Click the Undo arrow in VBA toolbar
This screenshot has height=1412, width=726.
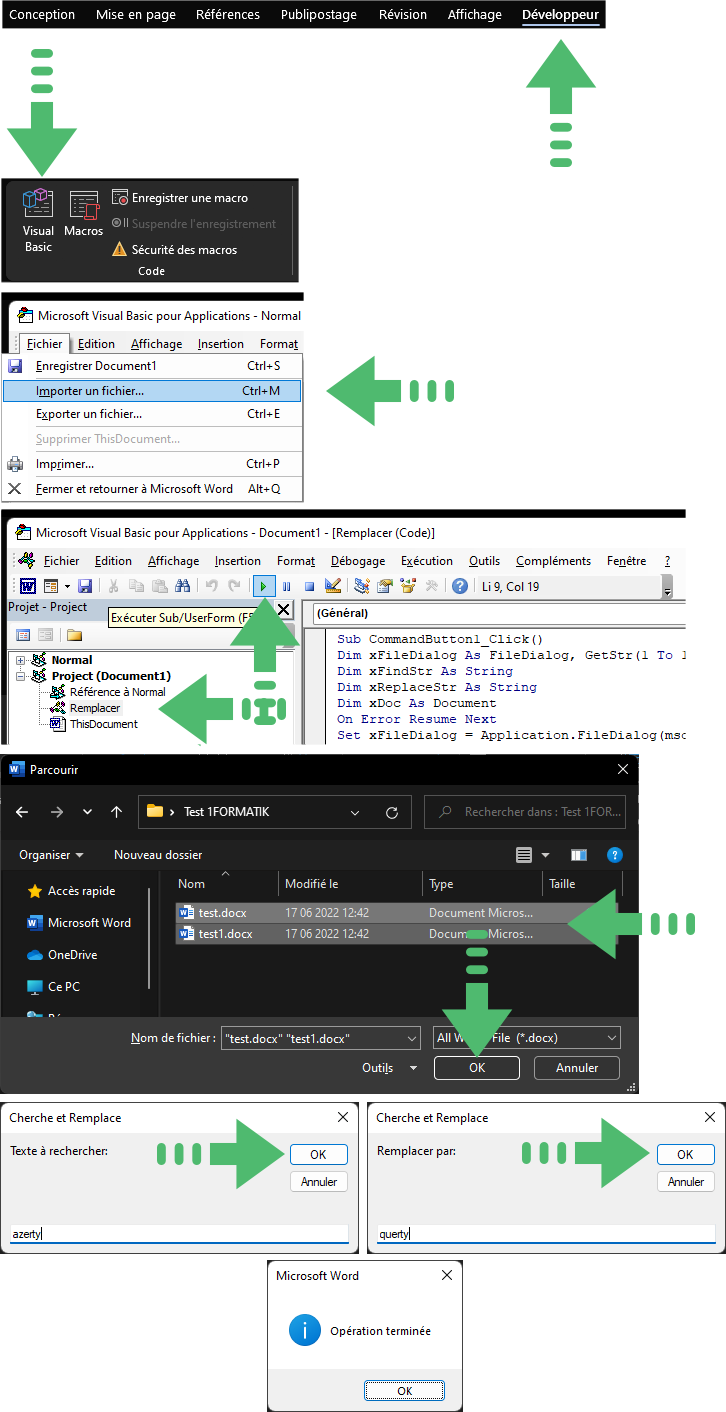point(212,586)
